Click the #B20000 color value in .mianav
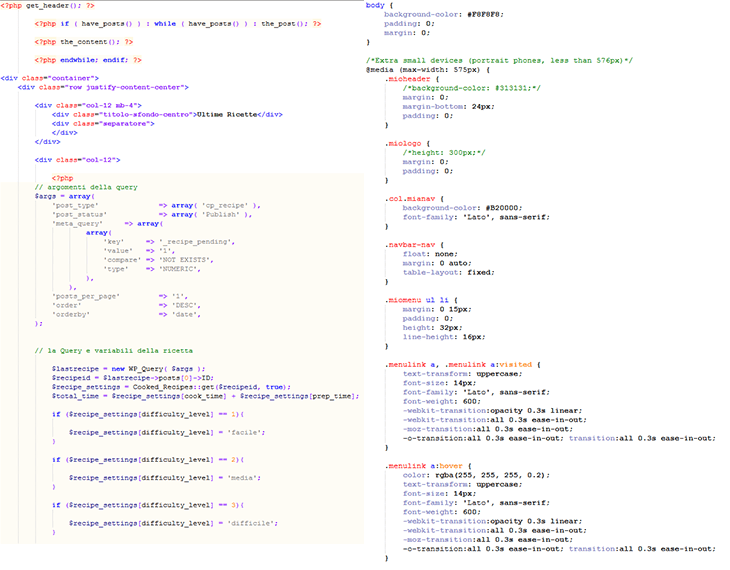This screenshot has width=730, height=570. pyautogui.click(x=504, y=207)
